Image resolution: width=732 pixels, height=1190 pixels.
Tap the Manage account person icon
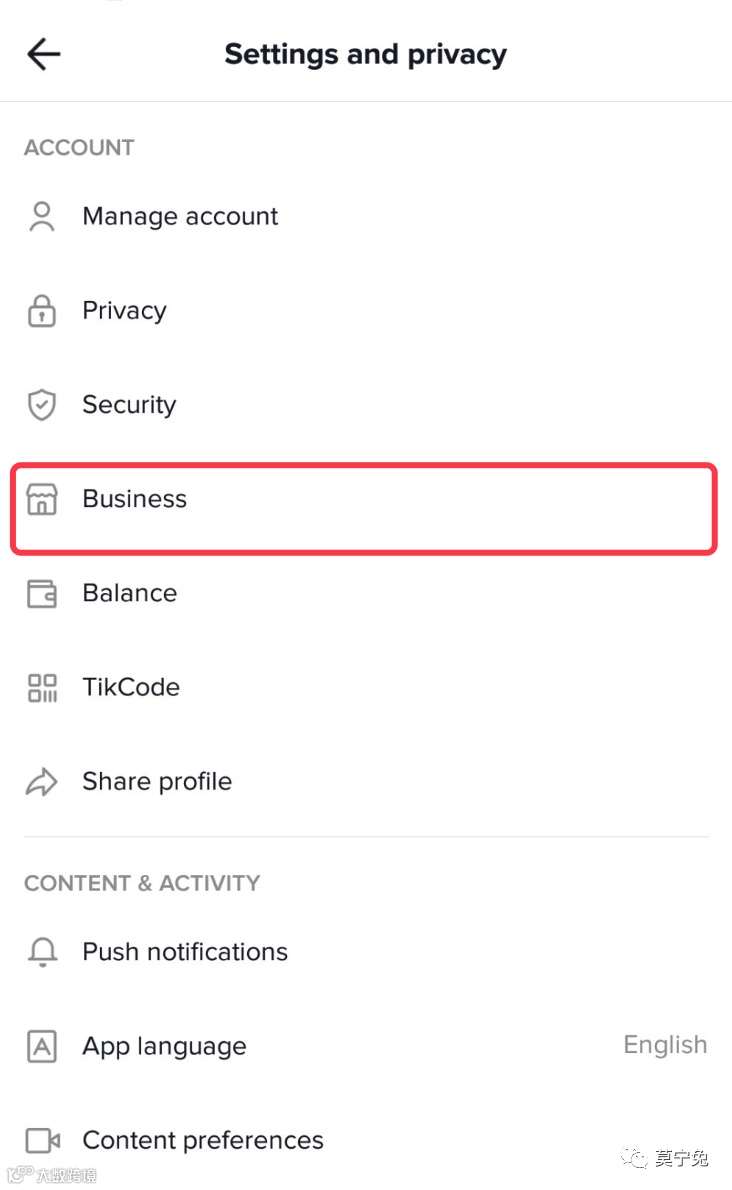pyautogui.click(x=42, y=217)
